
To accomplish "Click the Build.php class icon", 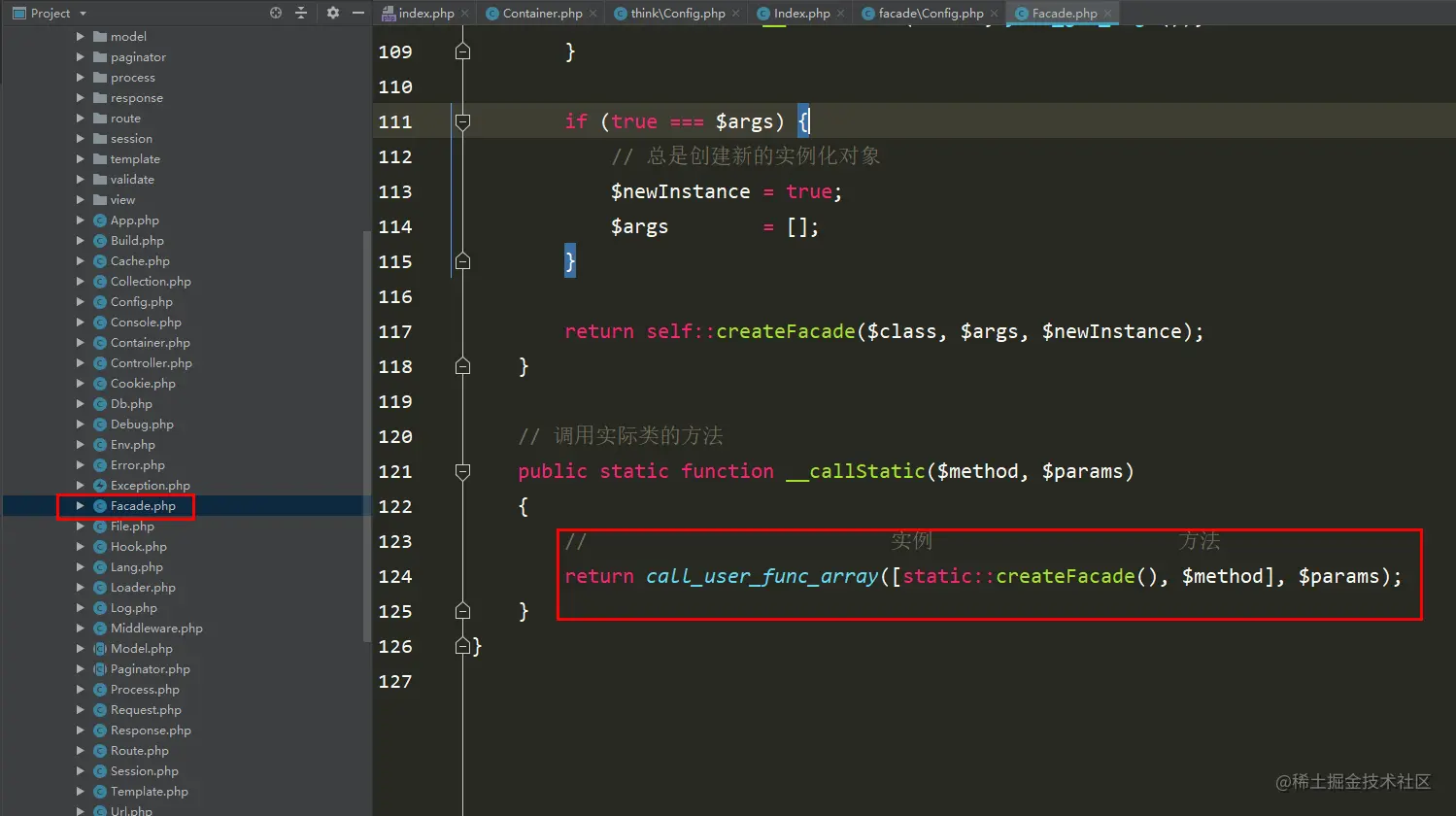I will [x=99, y=241].
